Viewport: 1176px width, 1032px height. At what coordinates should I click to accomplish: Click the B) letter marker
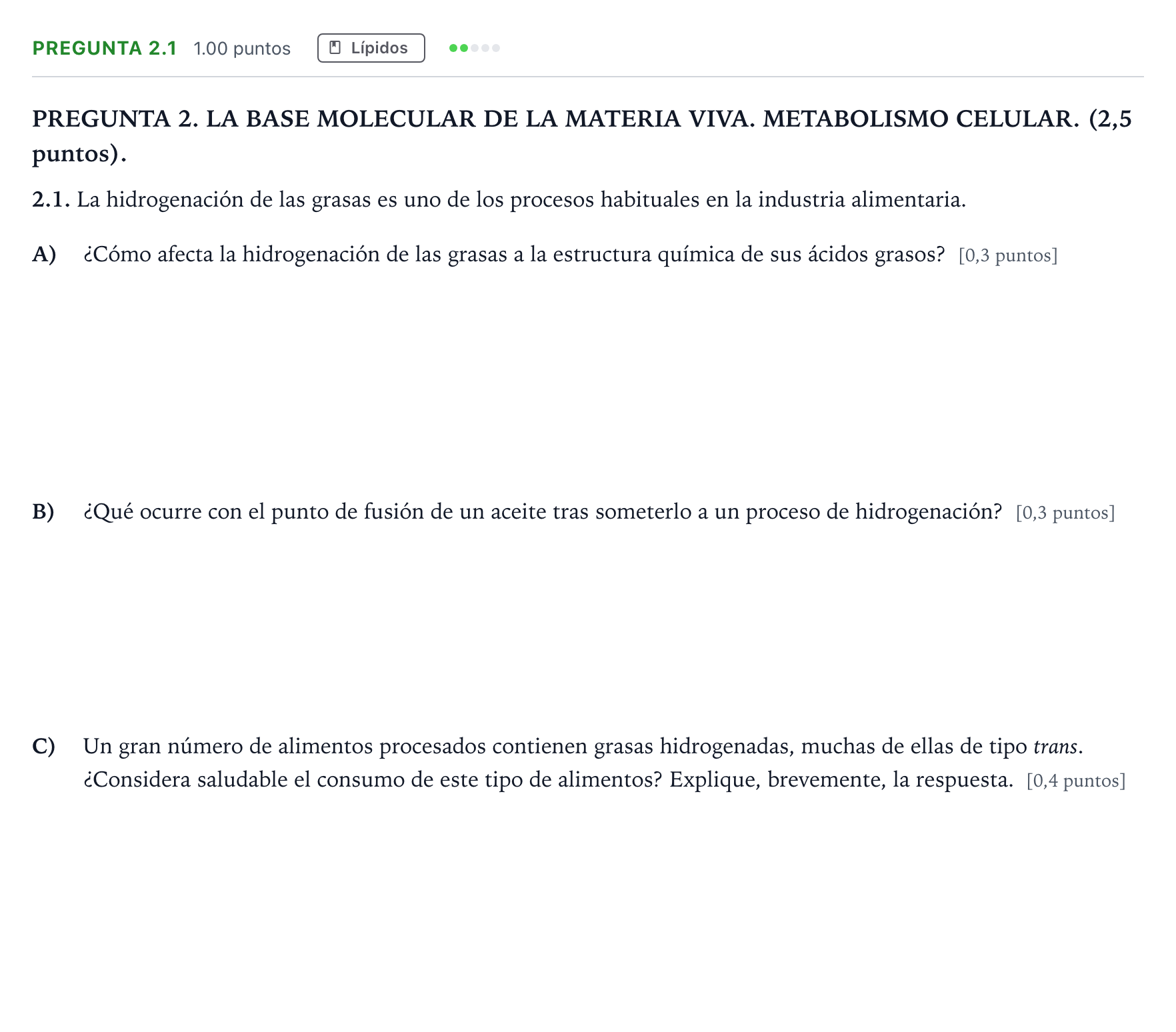43,512
